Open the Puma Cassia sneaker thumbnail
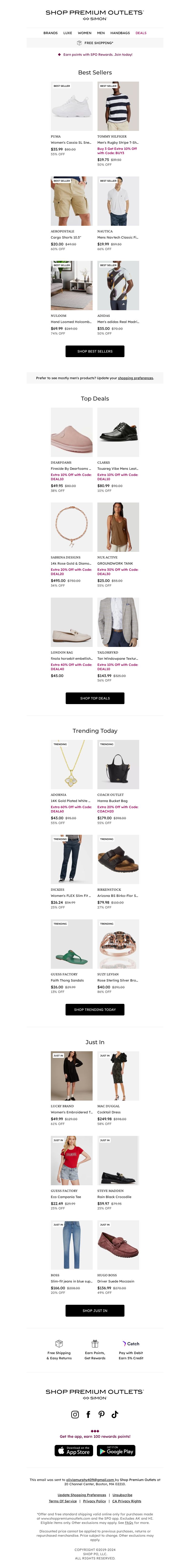 [x=72, y=106]
